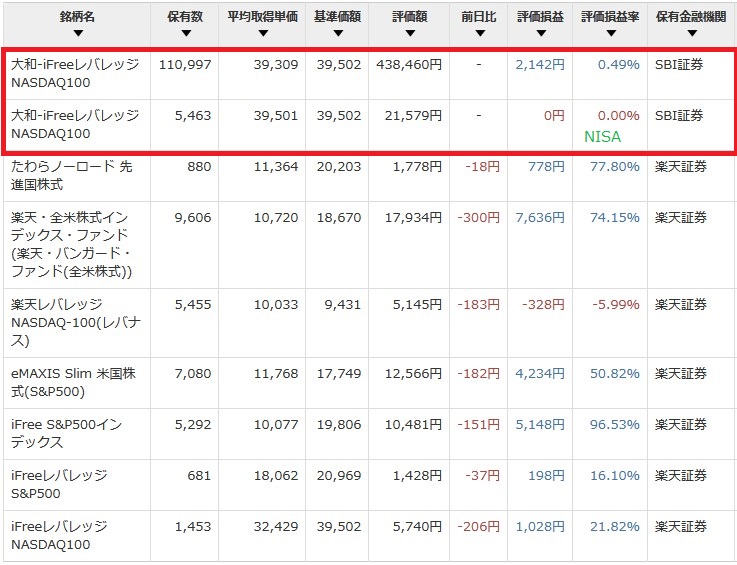
Task: Click 楽天証券 in the たわらノーロード row
Action: point(681,166)
